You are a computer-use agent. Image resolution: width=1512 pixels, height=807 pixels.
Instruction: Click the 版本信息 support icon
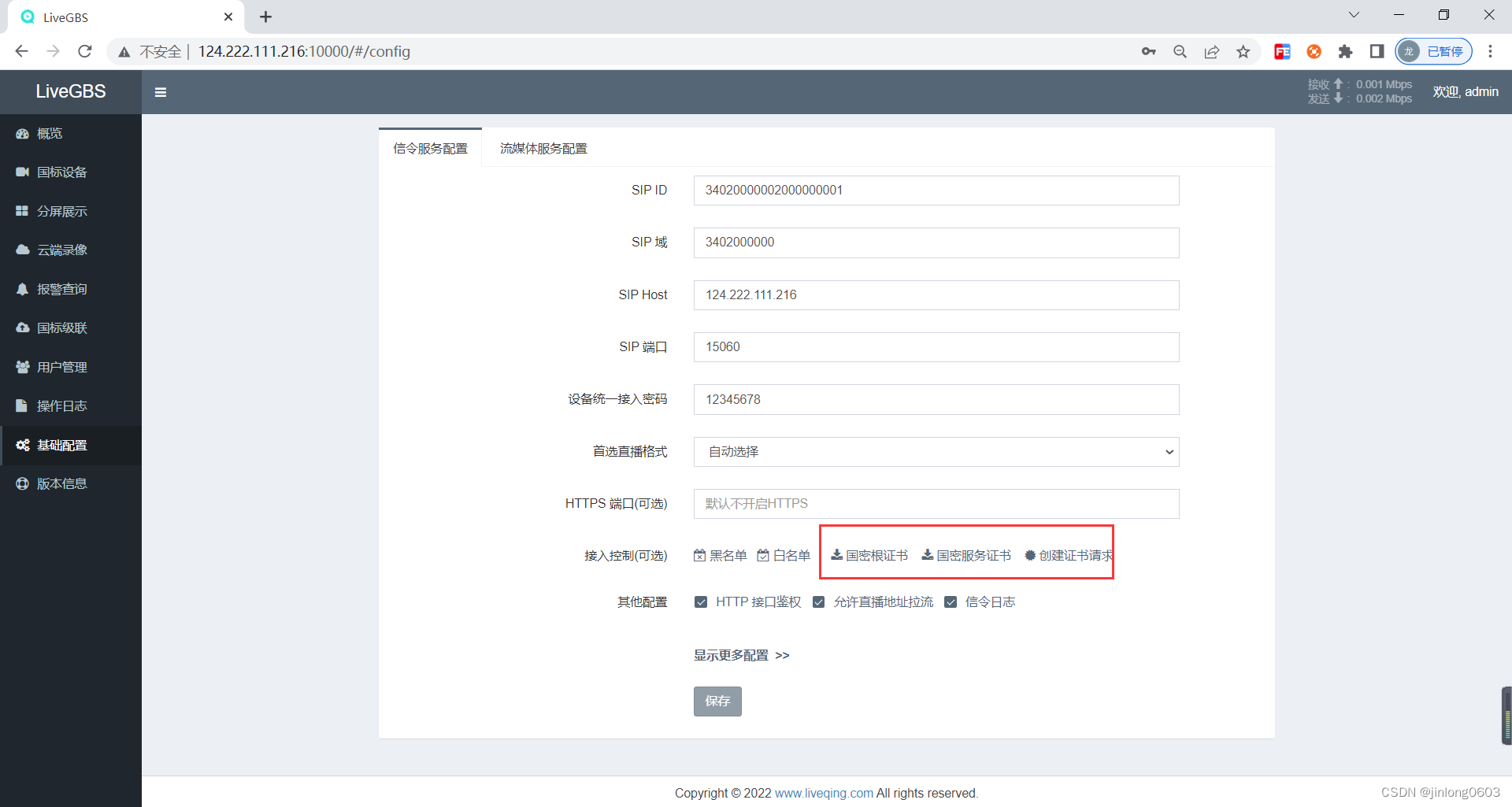(x=22, y=484)
